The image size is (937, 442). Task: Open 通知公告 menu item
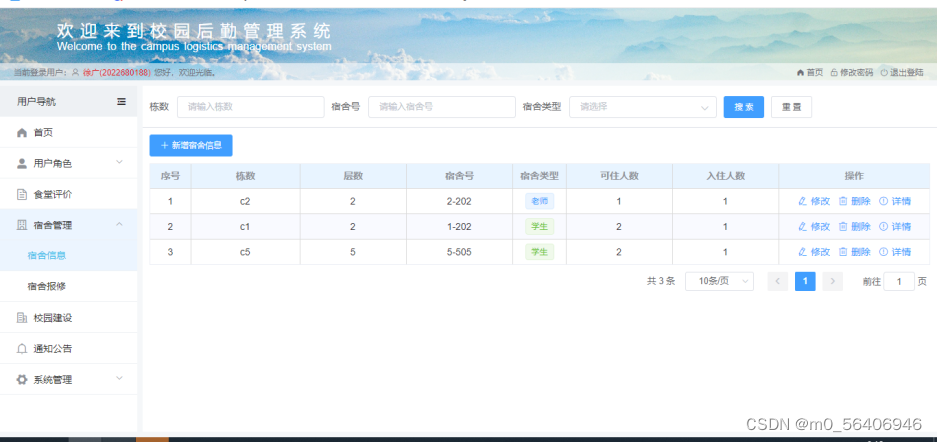pyautogui.click(x=69, y=349)
